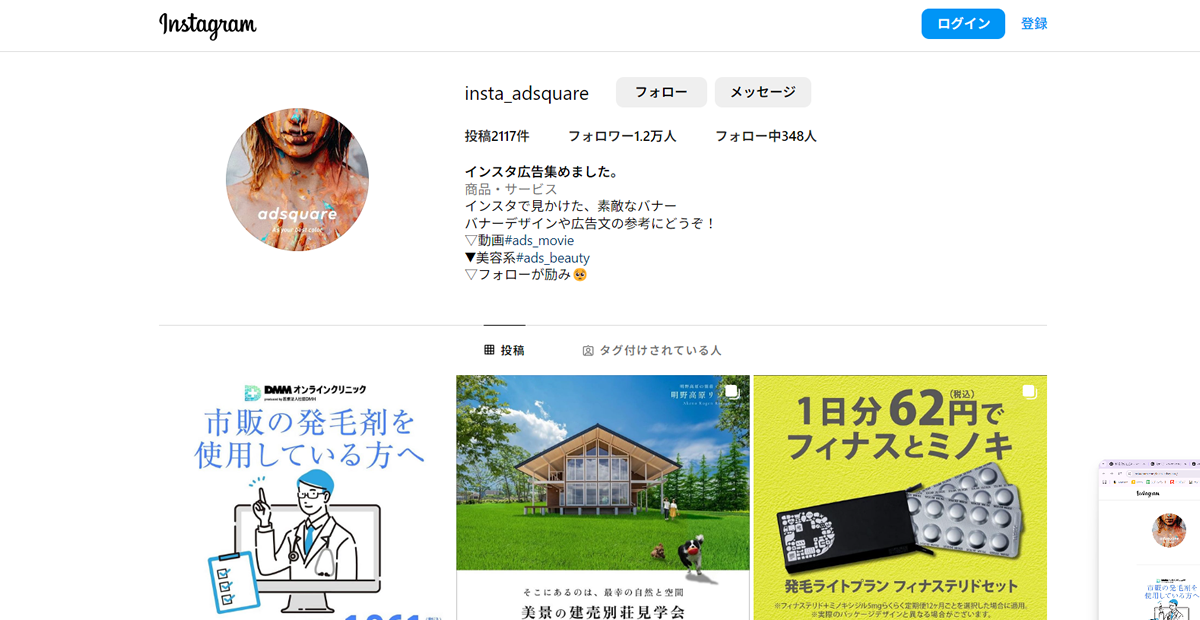Click the Instagram logo in the header

208,25
